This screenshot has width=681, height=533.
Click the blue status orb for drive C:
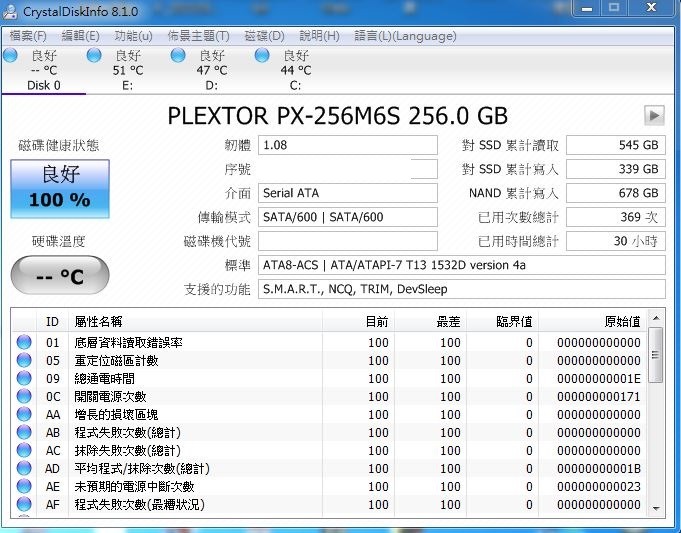261,56
